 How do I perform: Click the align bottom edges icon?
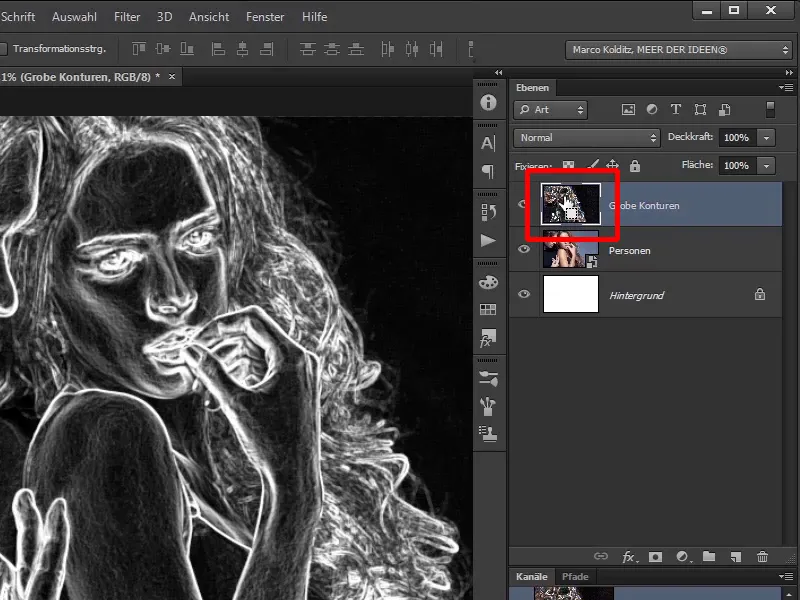pos(187,49)
